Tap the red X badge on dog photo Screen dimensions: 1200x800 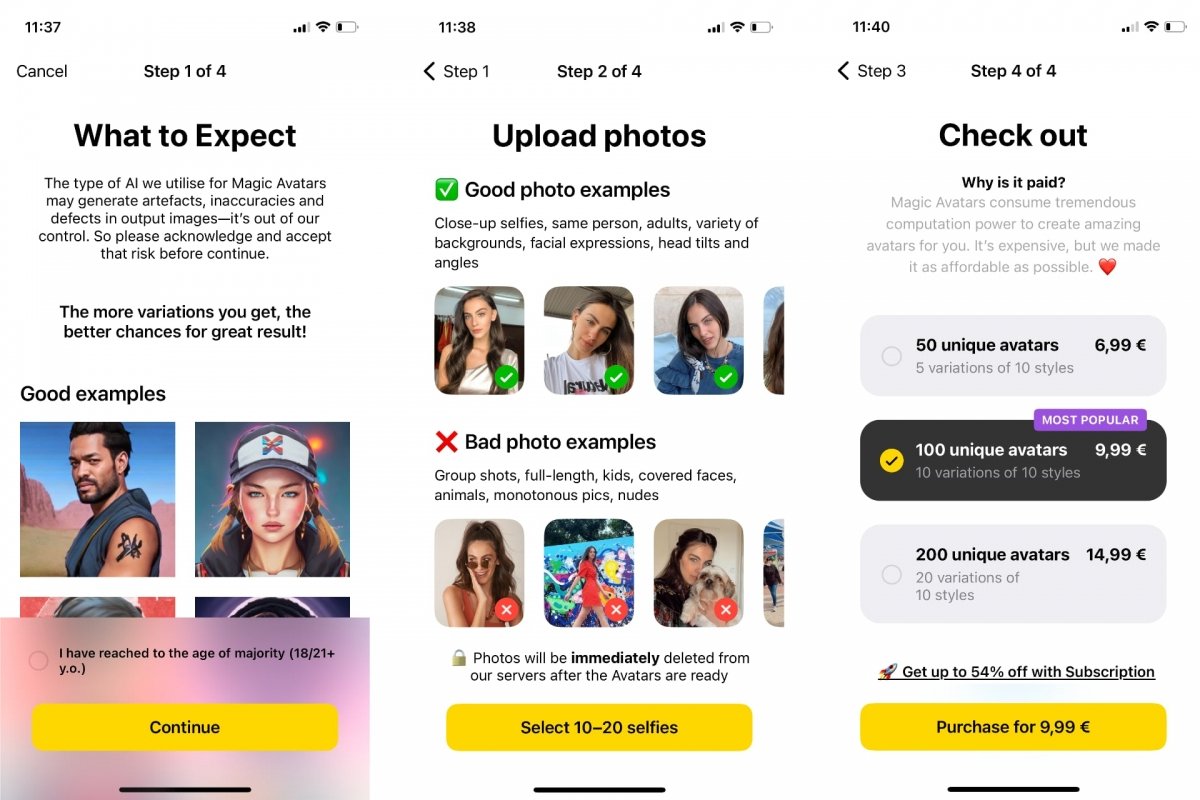pyautogui.click(x=726, y=609)
